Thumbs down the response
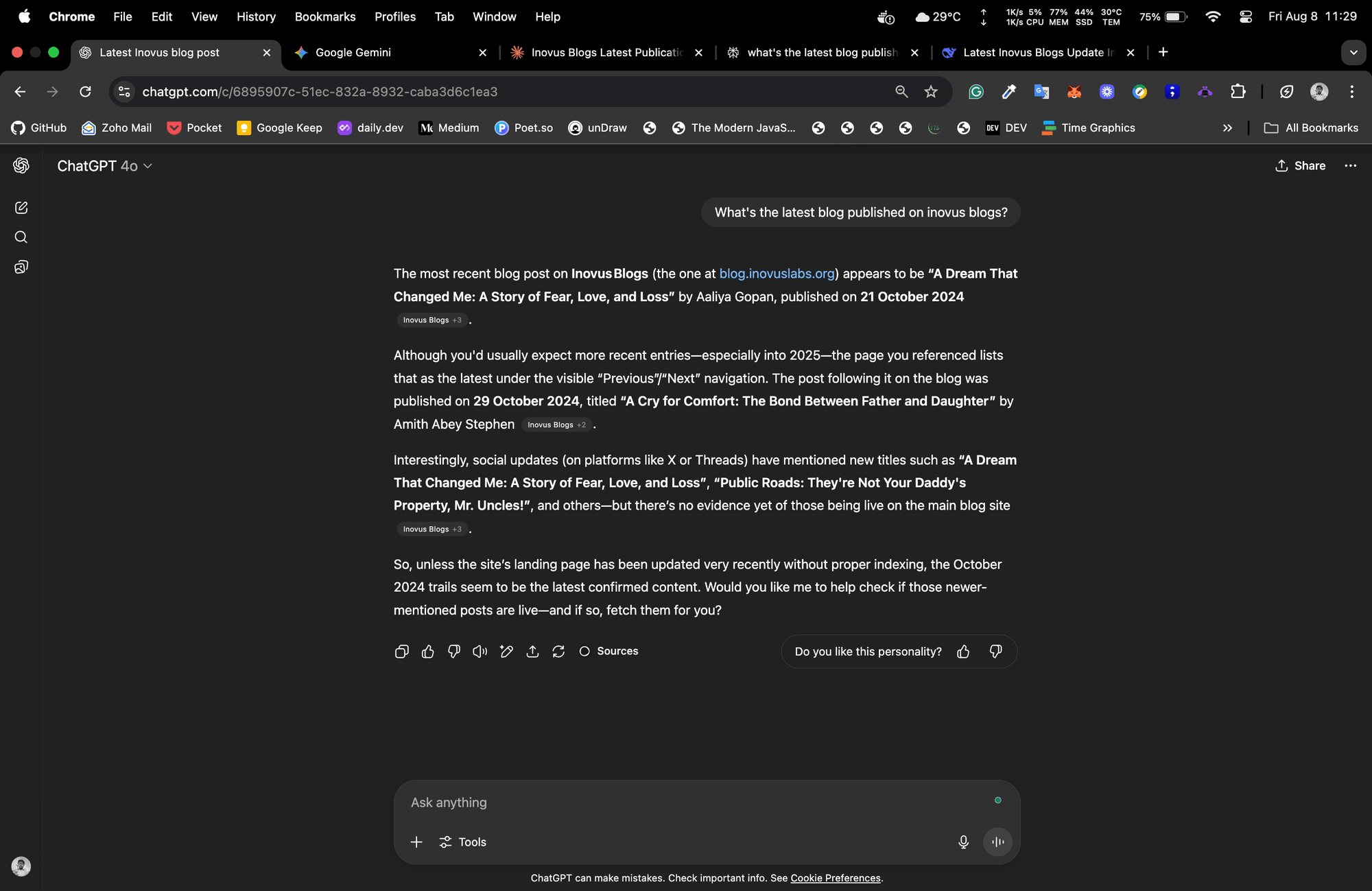This screenshot has height=891, width=1372. tap(453, 652)
